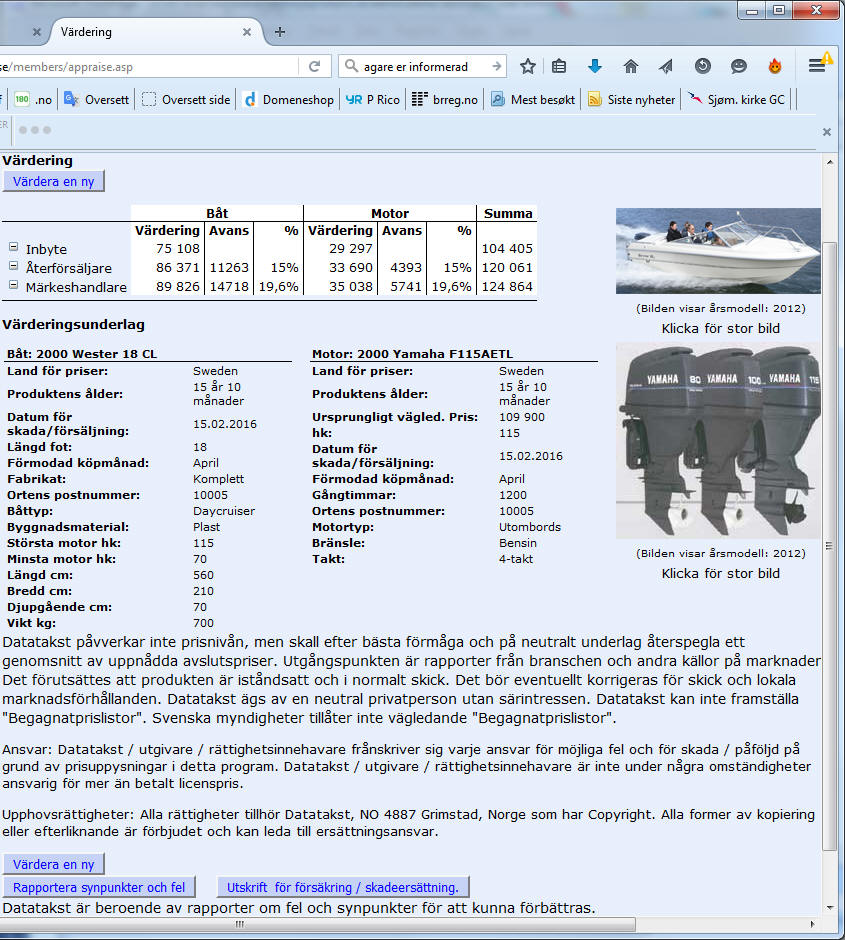The width and height of the screenshot is (845, 940).
Task: Open the hamburger menu with warning badge
Action: tap(817, 66)
